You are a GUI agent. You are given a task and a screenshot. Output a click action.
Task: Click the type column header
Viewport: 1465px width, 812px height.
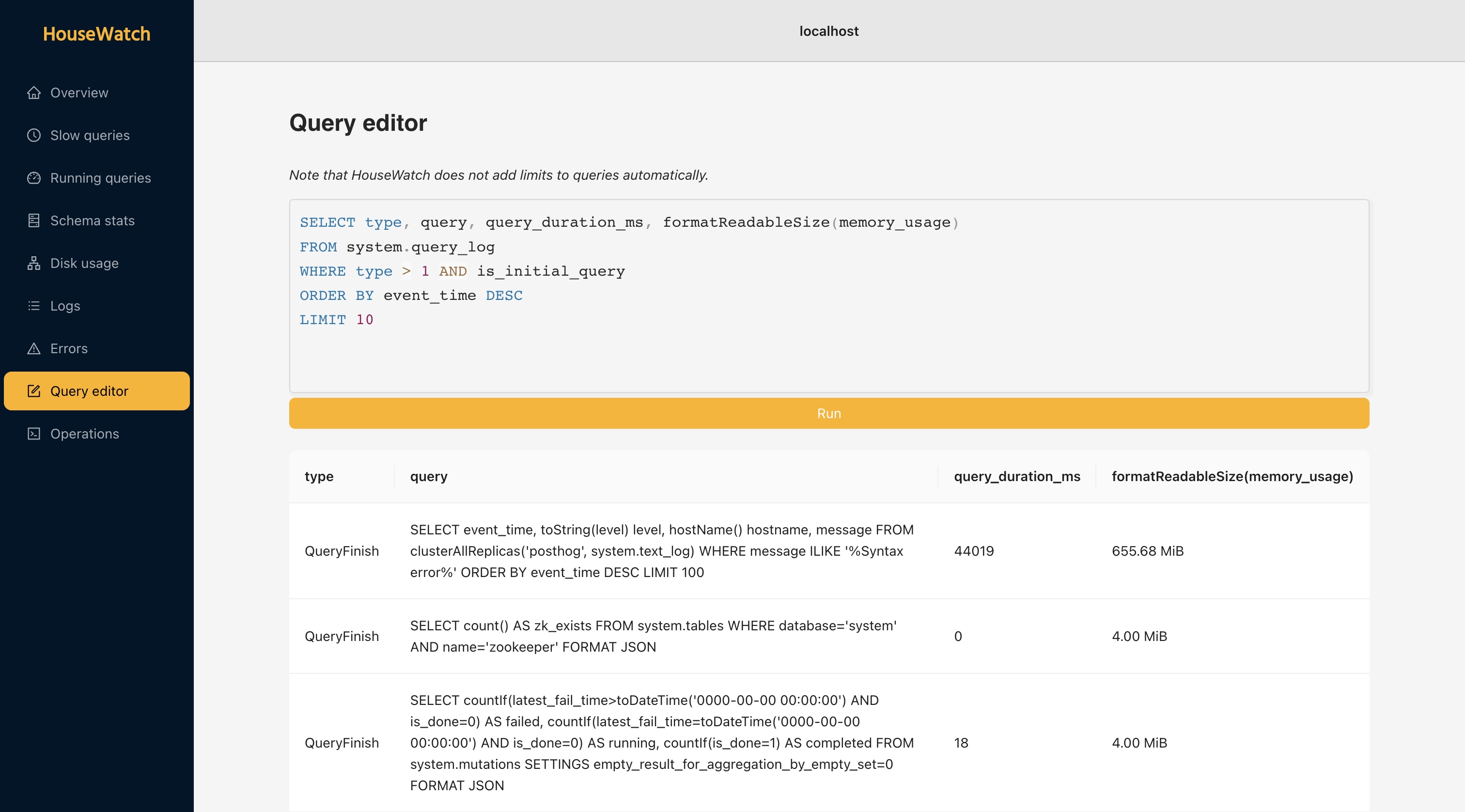(319, 477)
